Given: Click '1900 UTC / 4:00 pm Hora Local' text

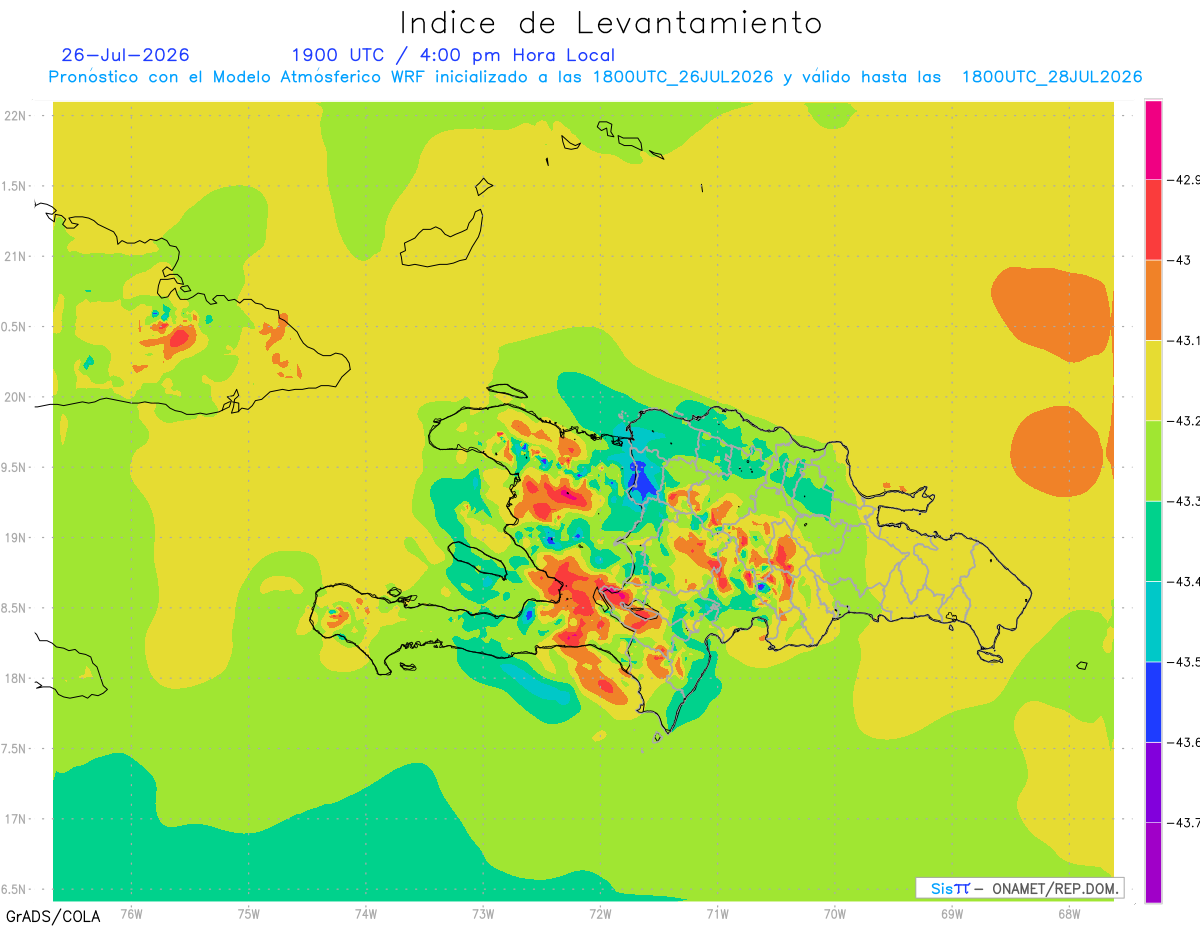Looking at the screenshot, I should tap(453, 55).
